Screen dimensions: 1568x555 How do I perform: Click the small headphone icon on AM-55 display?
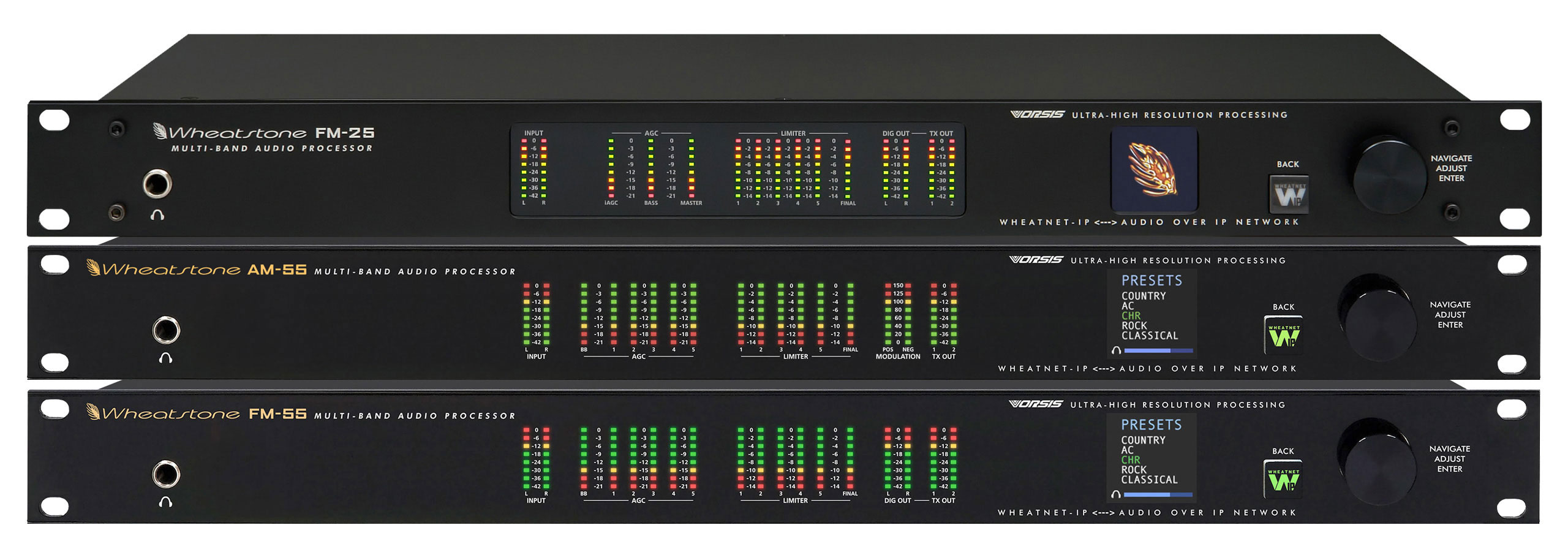pyautogui.click(x=1117, y=350)
